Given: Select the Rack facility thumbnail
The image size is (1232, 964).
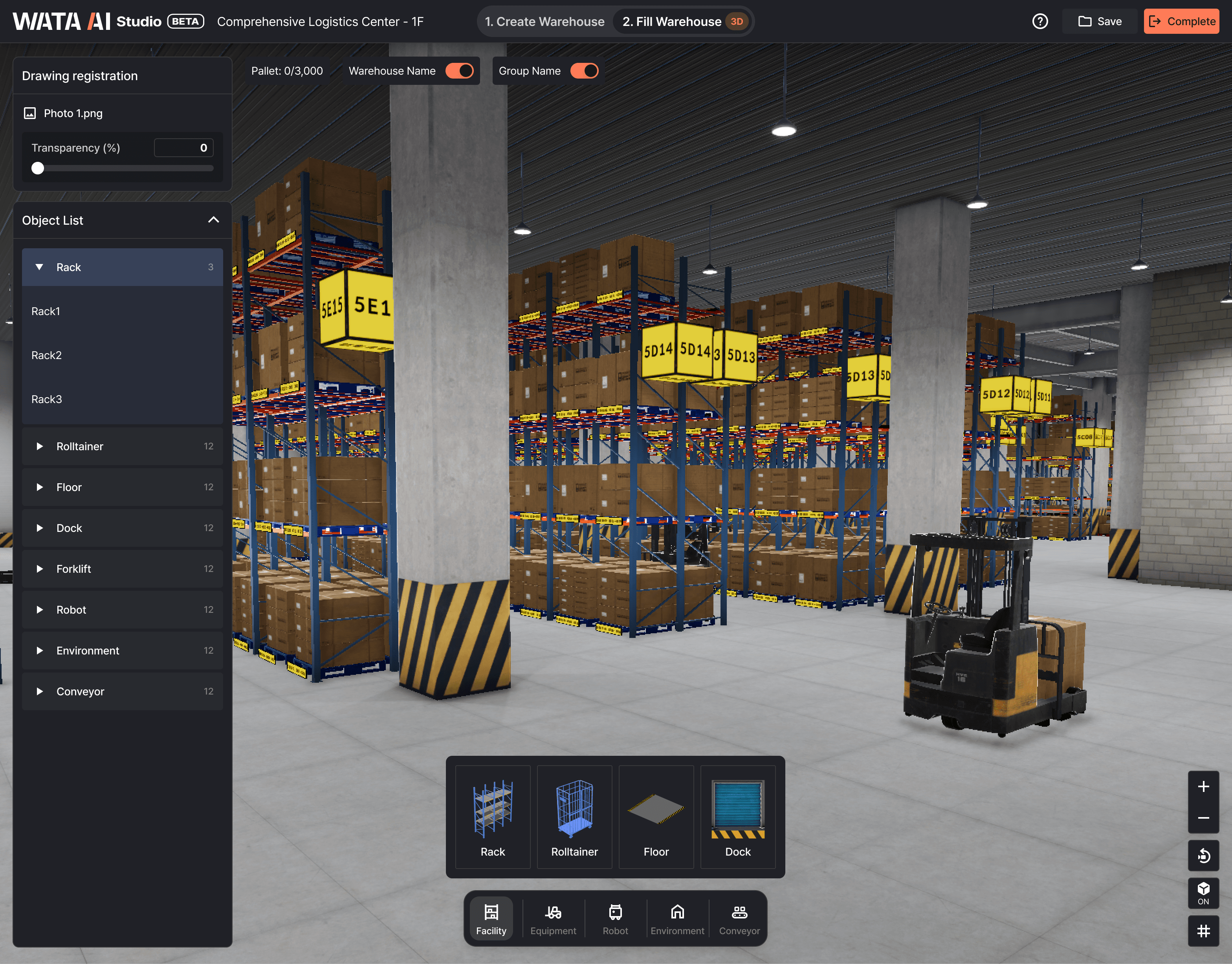Looking at the screenshot, I should point(492,816).
